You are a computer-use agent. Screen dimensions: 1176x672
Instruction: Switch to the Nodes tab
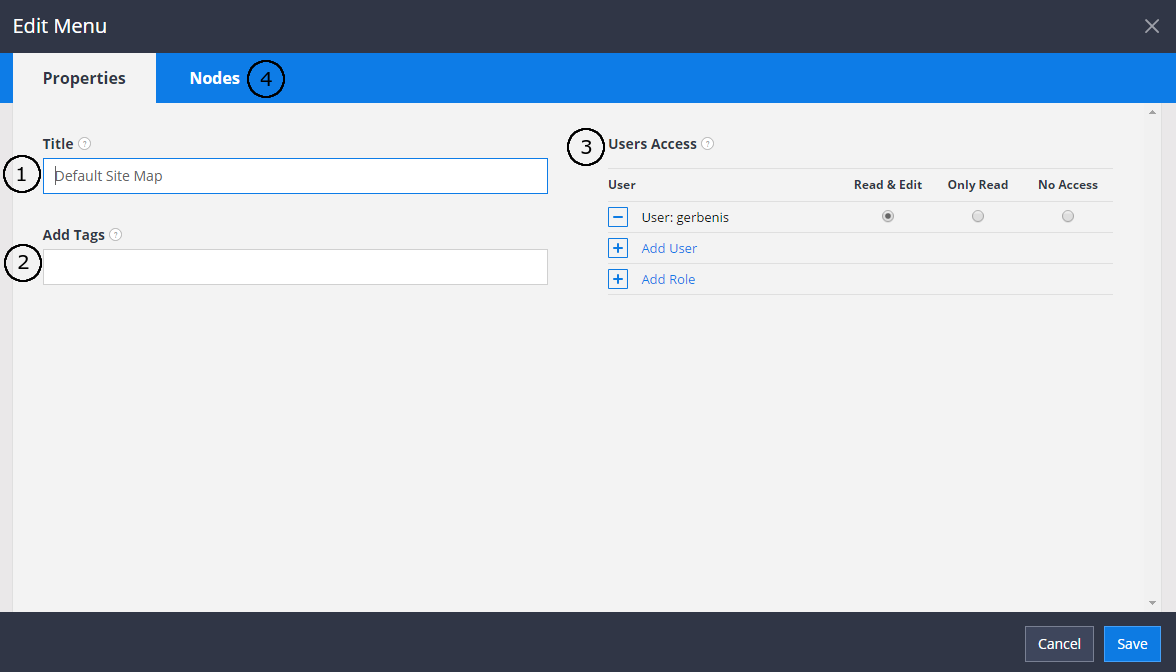(214, 77)
